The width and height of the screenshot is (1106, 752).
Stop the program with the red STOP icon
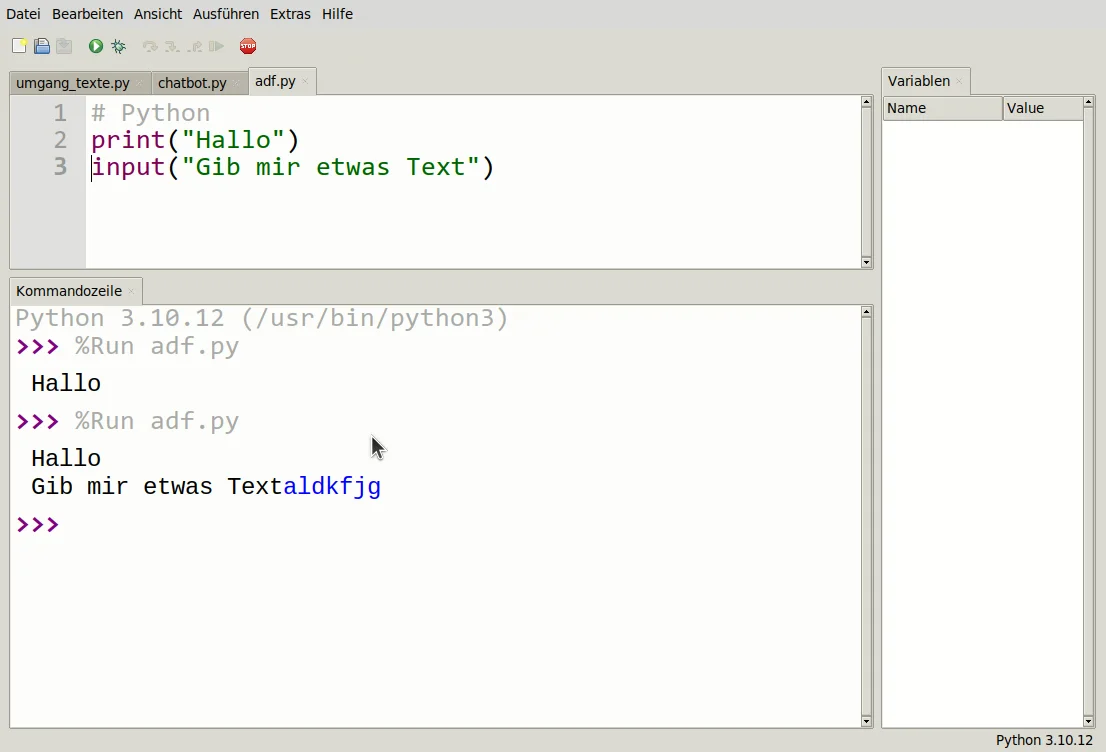248,46
